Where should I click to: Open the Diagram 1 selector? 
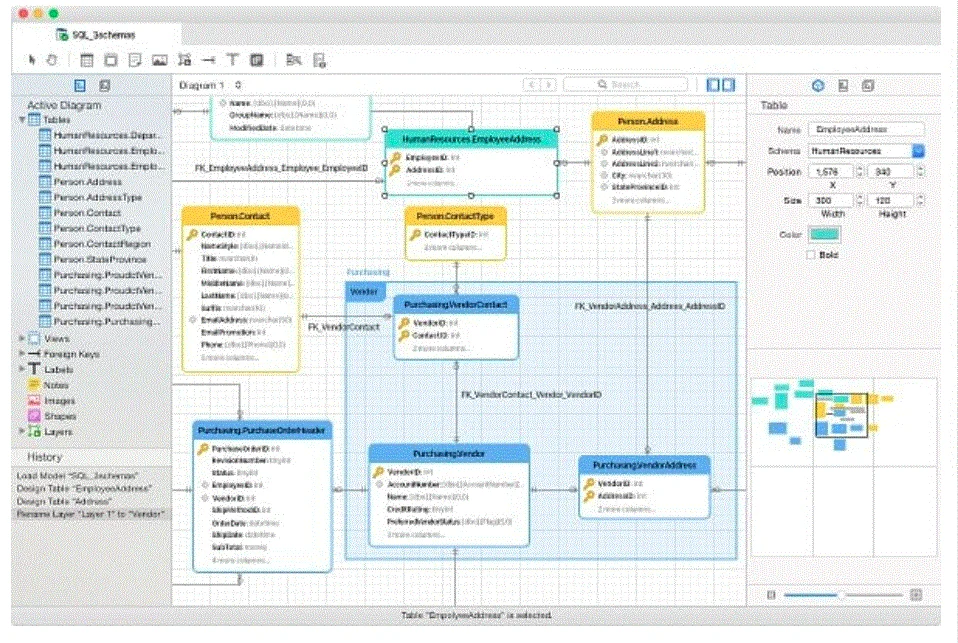click(210, 85)
